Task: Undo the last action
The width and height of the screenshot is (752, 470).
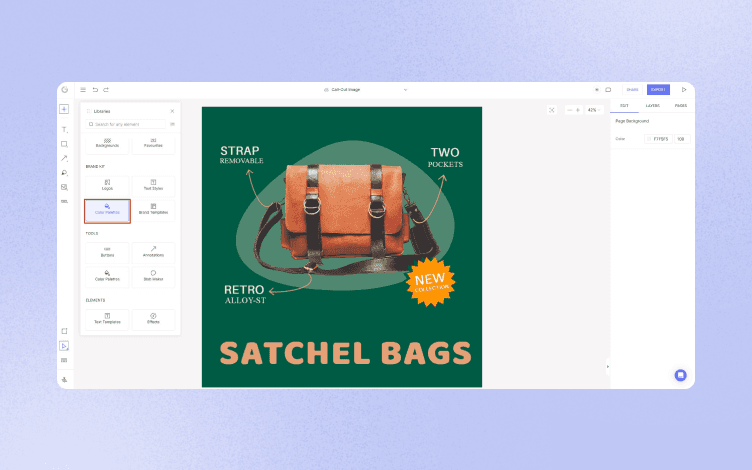Action: click(95, 90)
